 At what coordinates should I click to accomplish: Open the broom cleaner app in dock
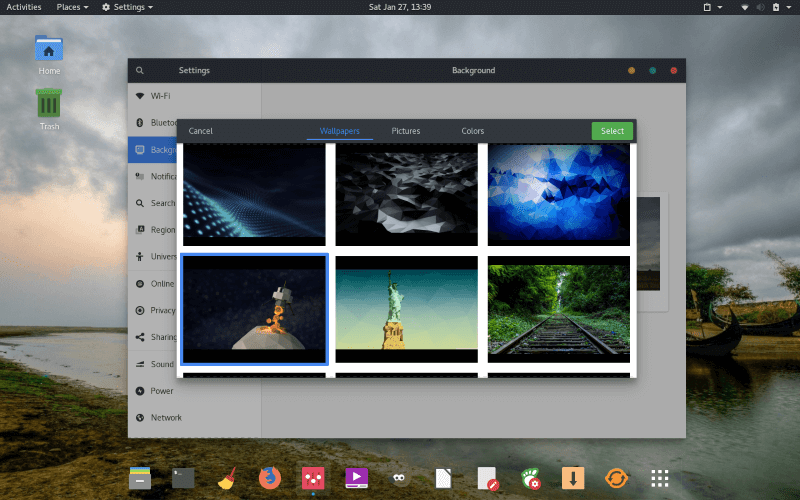coord(226,478)
